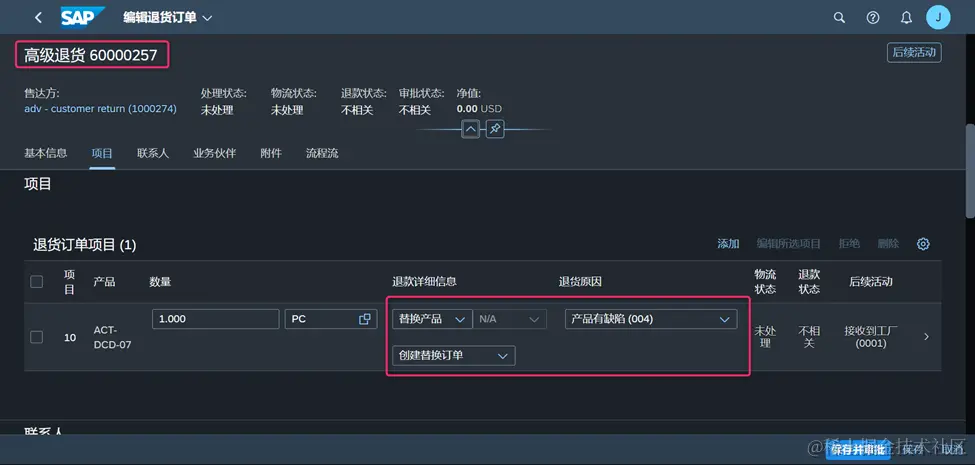Open the N/A dropdown
This screenshot has height=465, width=975.
[x=509, y=319]
